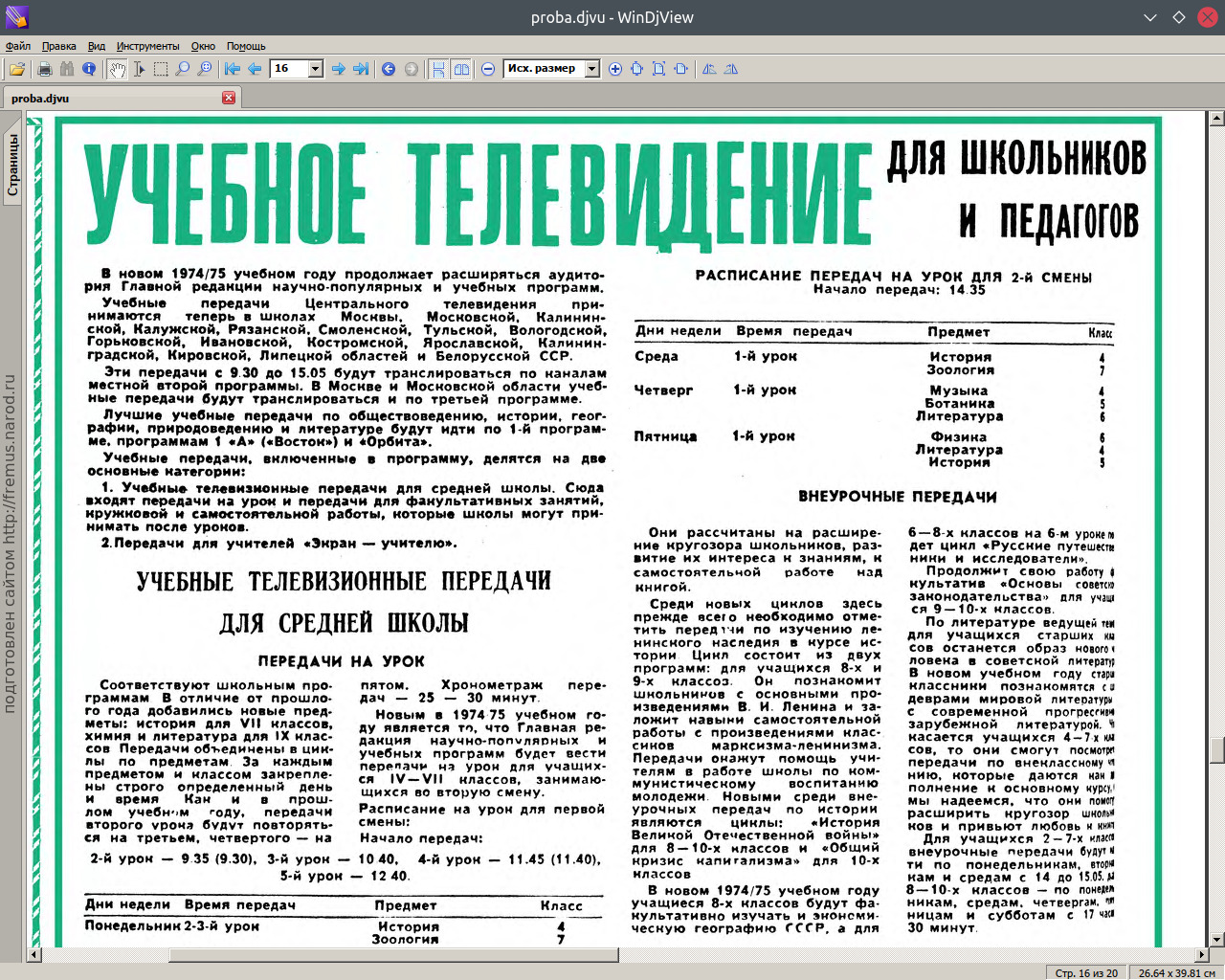Go to the first page
Viewport: 1225px width, 980px height.
tap(233, 69)
